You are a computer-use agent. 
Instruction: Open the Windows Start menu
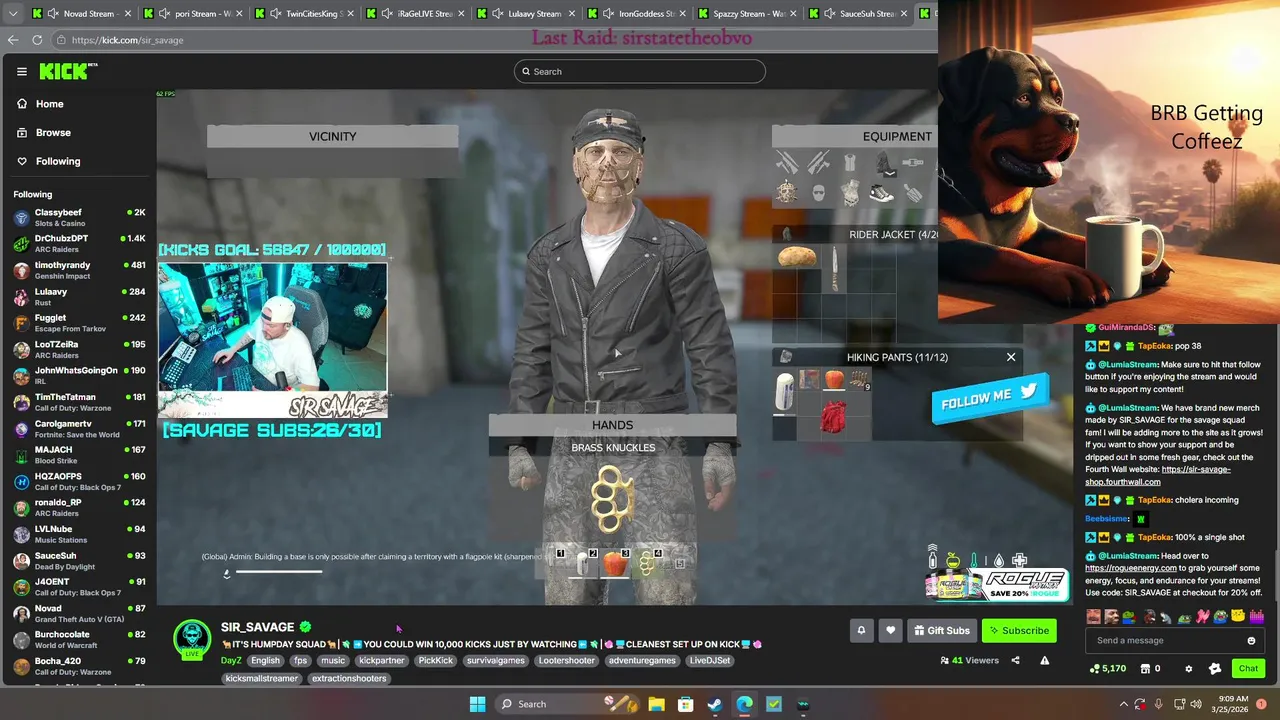click(477, 704)
